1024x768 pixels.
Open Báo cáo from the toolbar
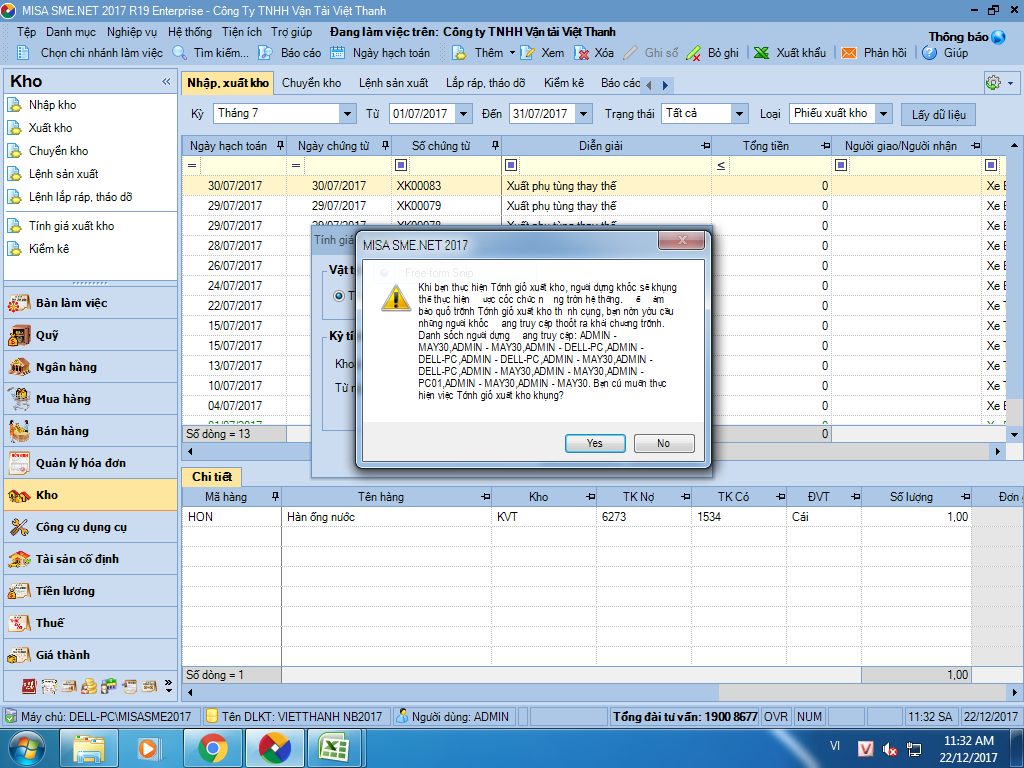(289, 53)
